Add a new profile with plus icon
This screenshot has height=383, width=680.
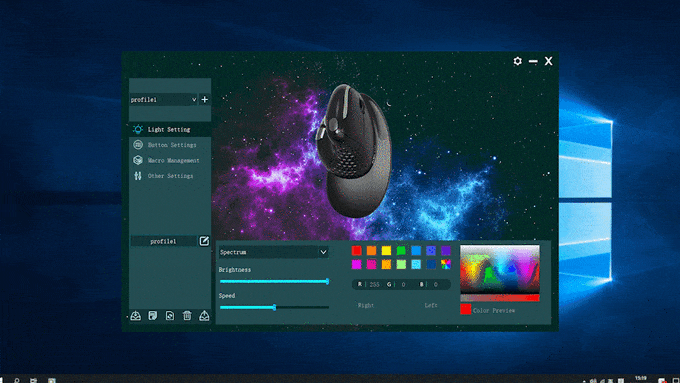[205, 99]
